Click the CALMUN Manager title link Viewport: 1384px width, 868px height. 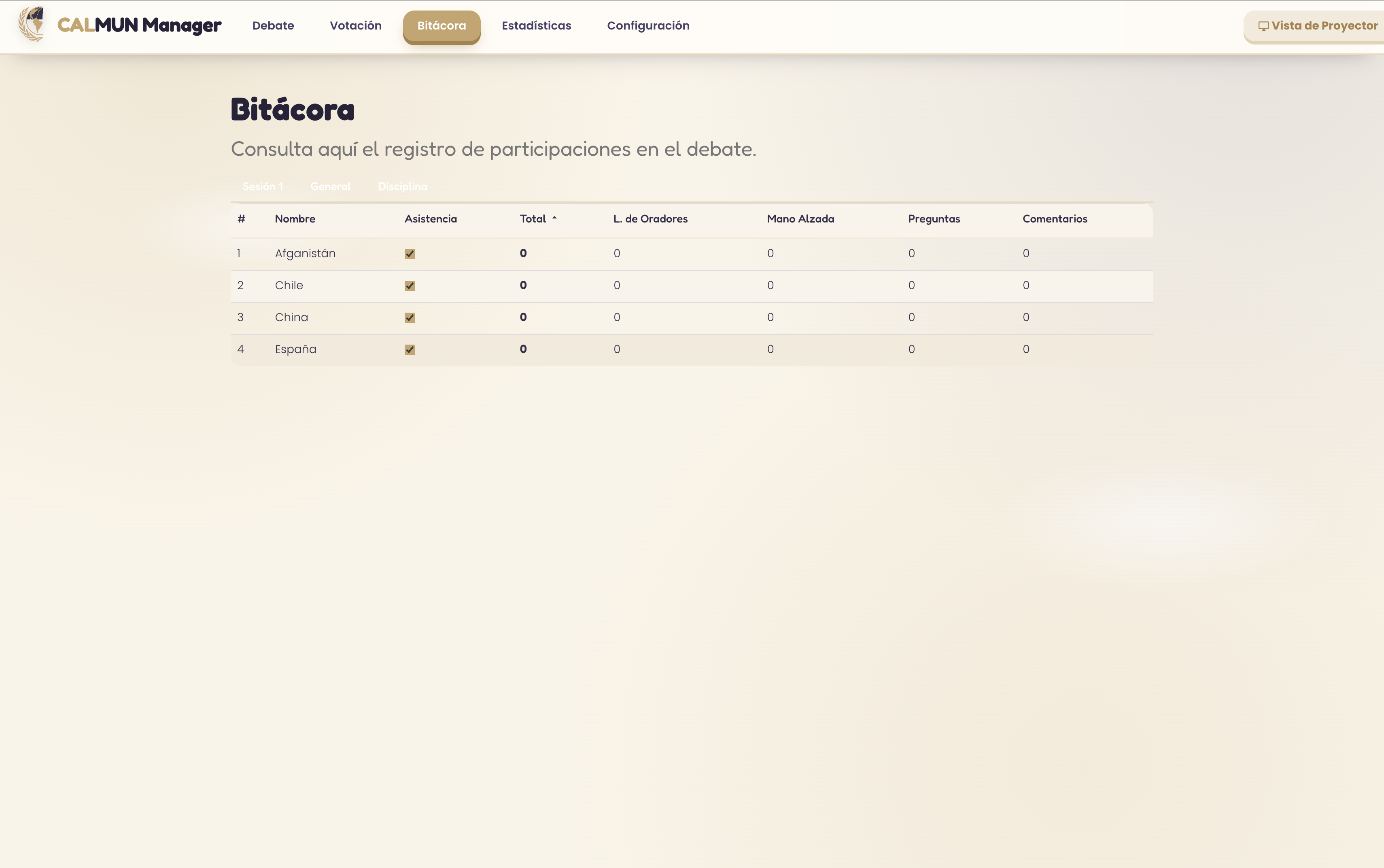click(x=139, y=25)
